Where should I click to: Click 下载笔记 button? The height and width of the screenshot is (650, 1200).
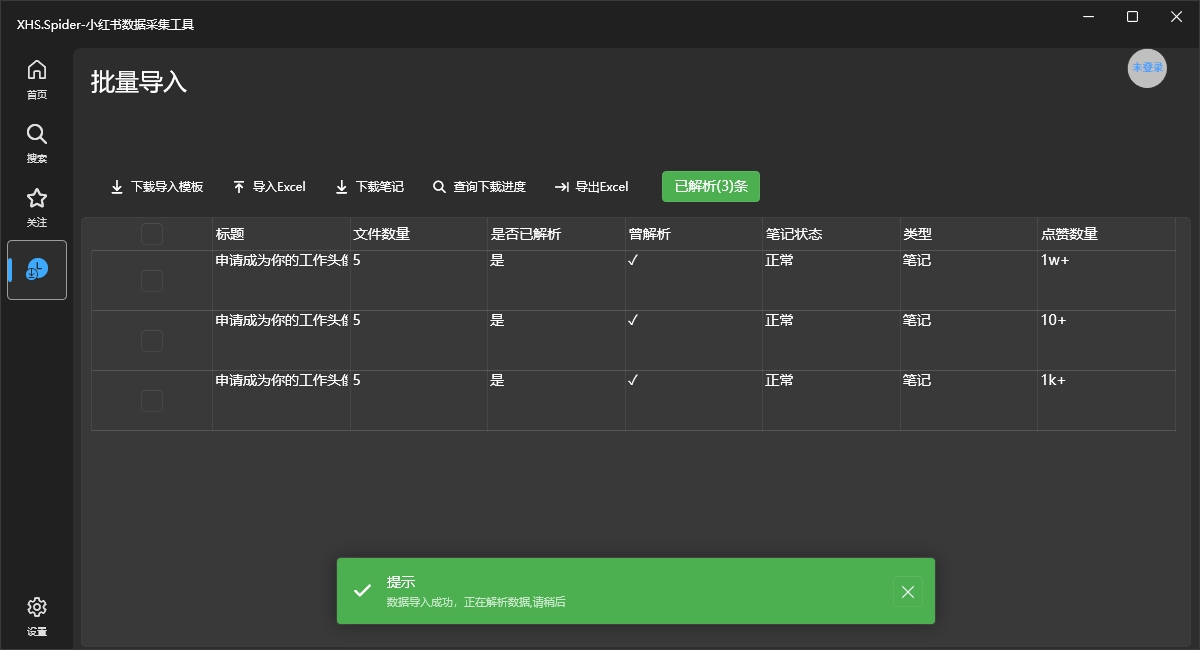[369, 187]
